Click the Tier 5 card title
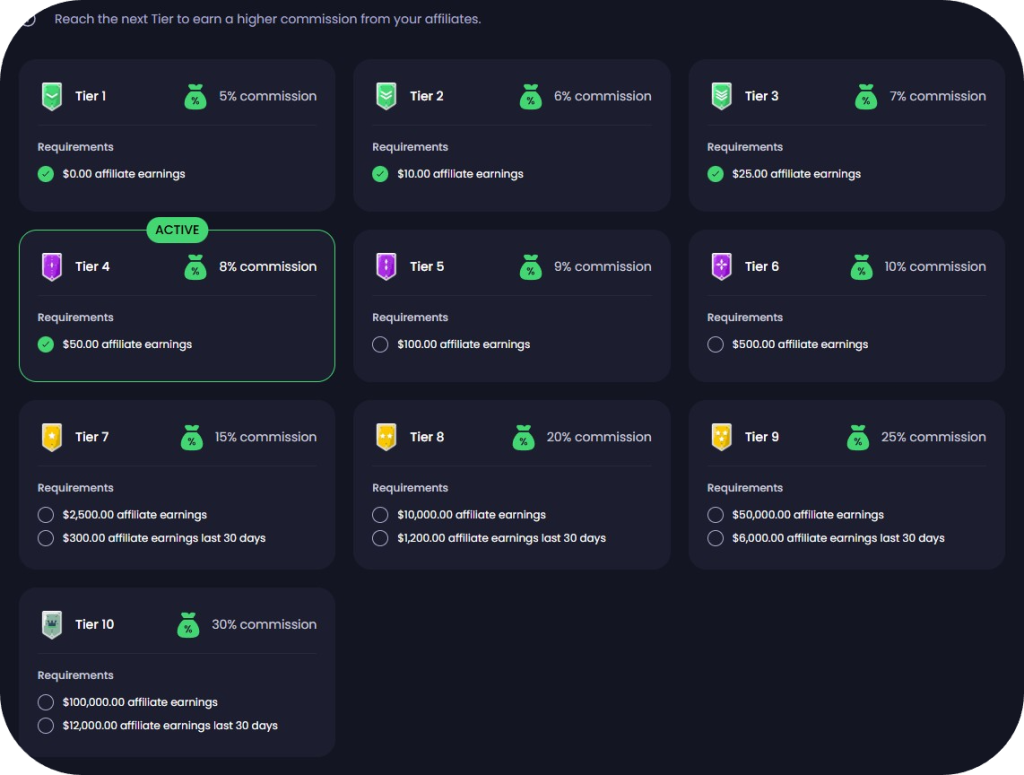Screen dimensions: 1024x775 [426, 267]
